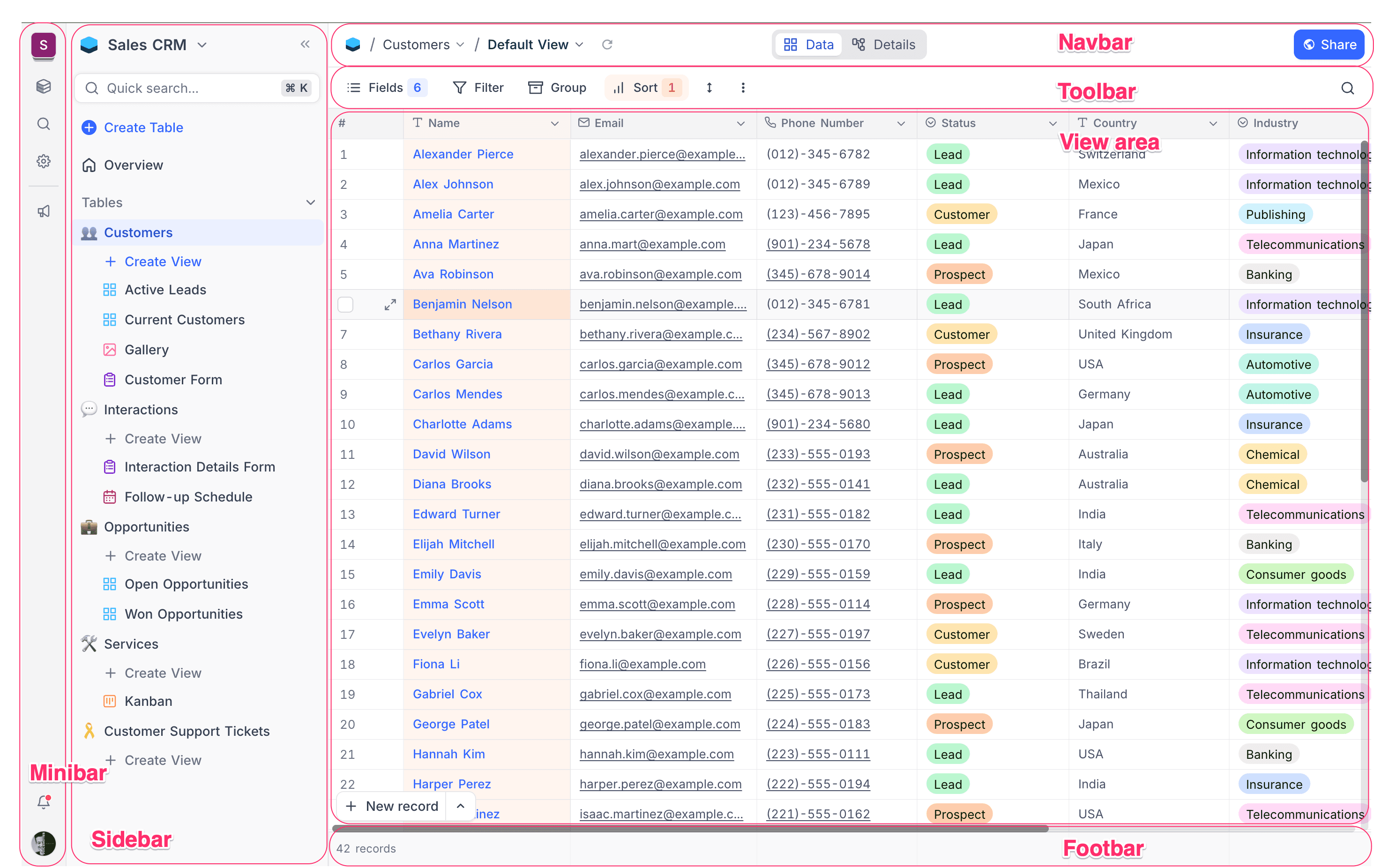Collapse the Tables section chevron
The height and width of the screenshot is (868, 1374).
click(x=310, y=202)
